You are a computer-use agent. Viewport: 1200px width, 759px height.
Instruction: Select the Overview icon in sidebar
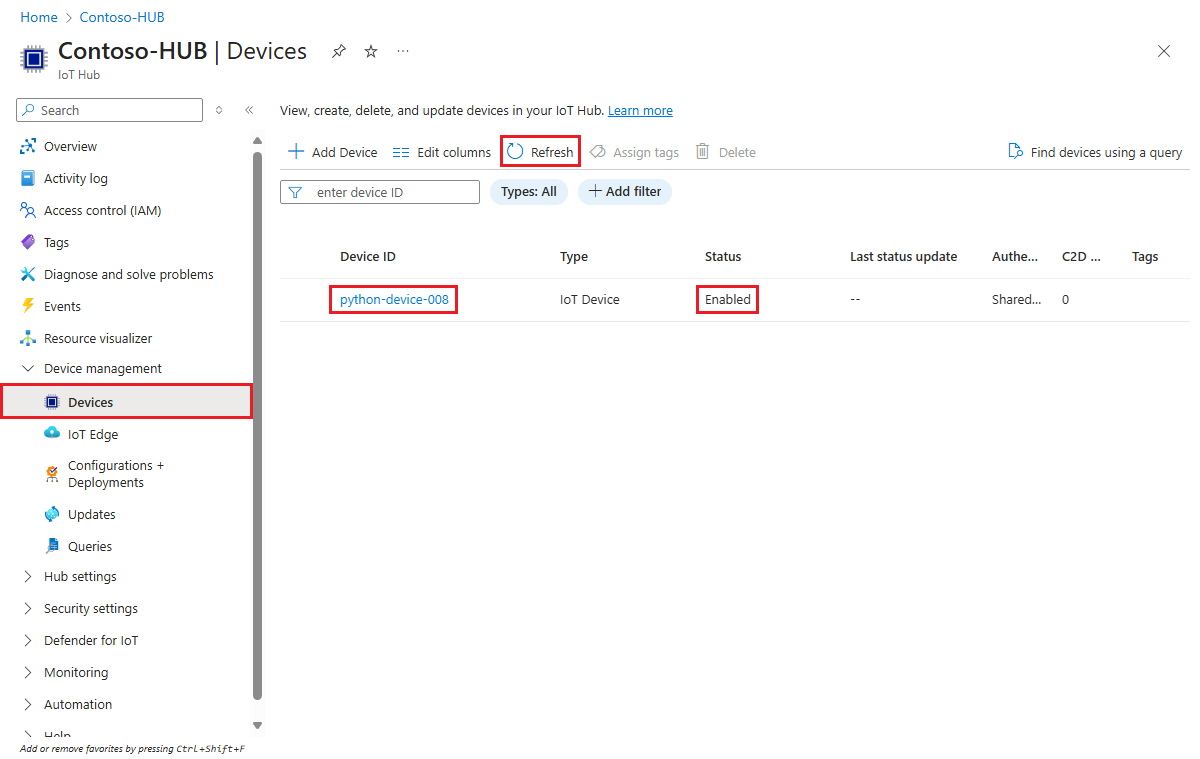(29, 146)
